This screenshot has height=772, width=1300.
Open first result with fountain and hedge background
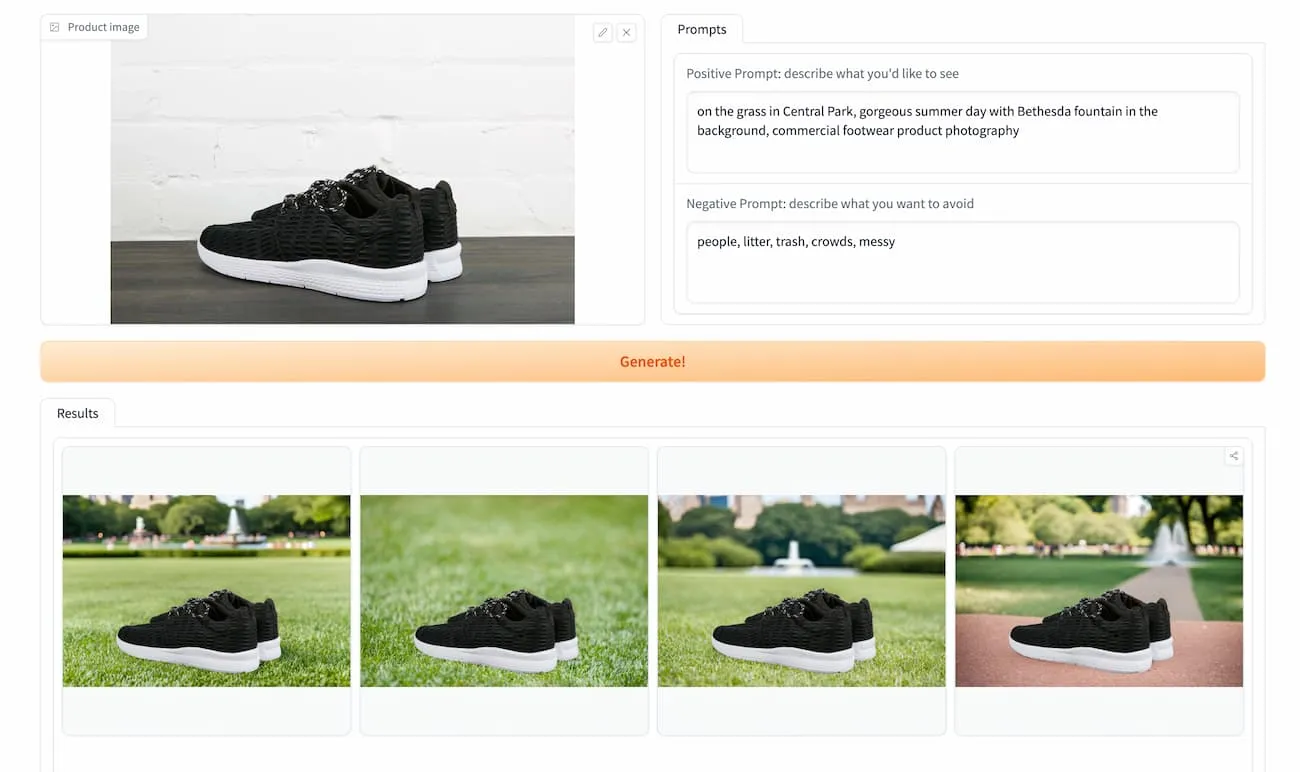click(x=207, y=591)
